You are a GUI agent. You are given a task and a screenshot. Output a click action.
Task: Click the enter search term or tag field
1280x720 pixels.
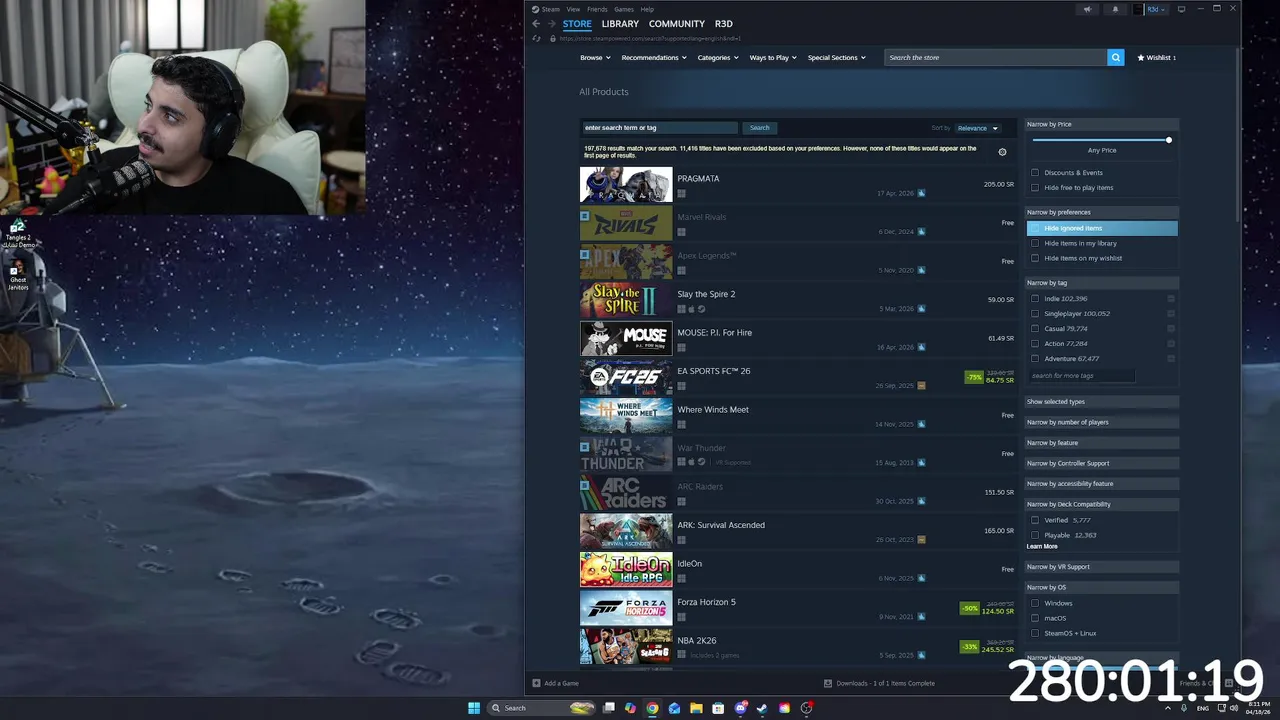[660, 128]
